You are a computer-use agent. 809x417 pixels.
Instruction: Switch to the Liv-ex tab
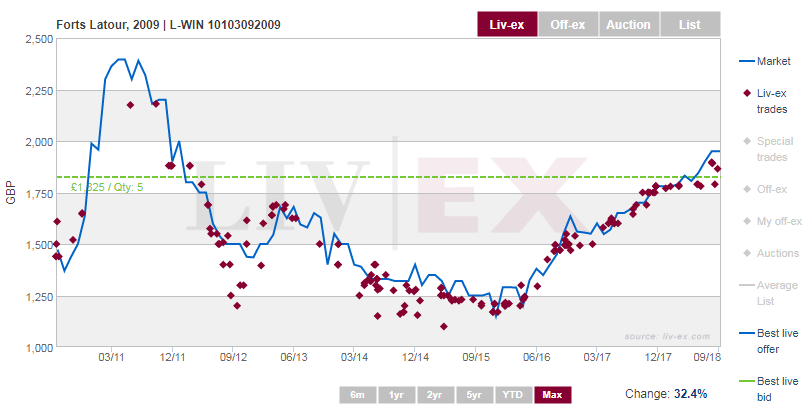click(x=507, y=24)
